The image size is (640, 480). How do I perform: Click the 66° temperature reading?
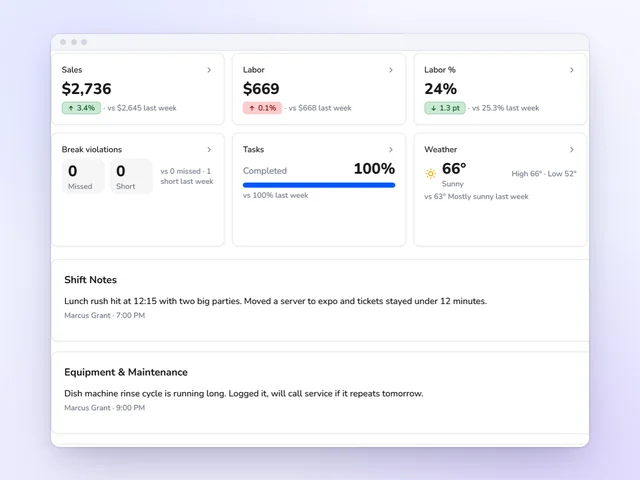pyautogui.click(x=454, y=168)
